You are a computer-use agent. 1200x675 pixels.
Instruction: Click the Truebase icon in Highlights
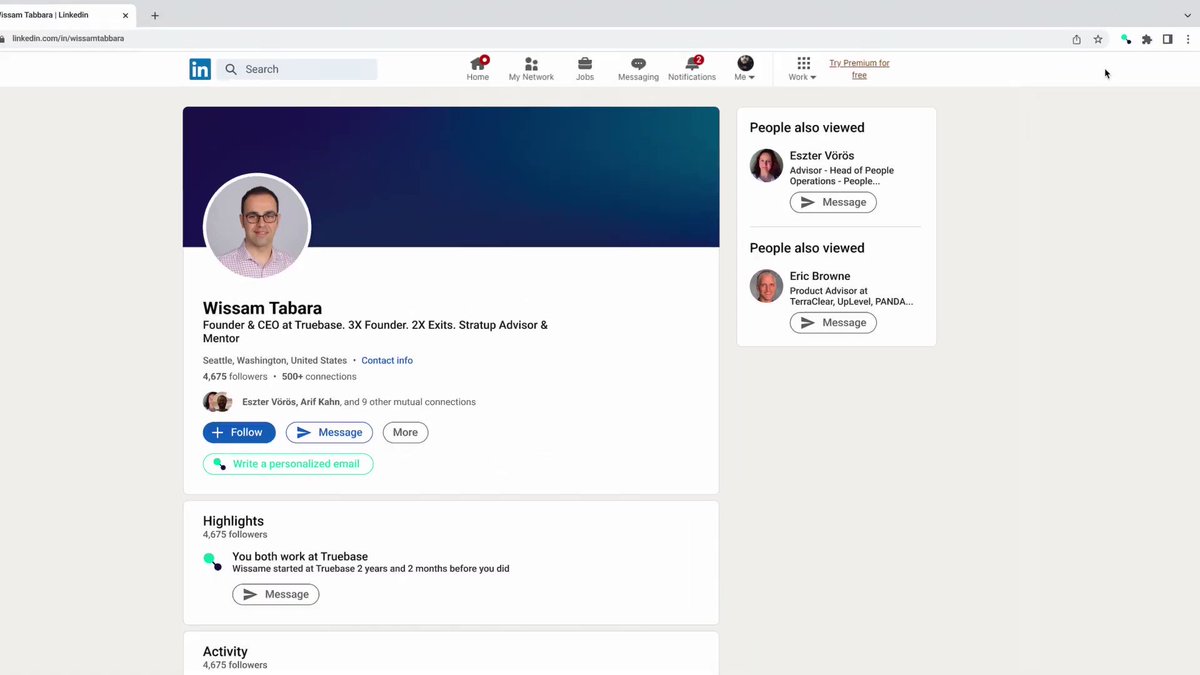click(x=212, y=561)
